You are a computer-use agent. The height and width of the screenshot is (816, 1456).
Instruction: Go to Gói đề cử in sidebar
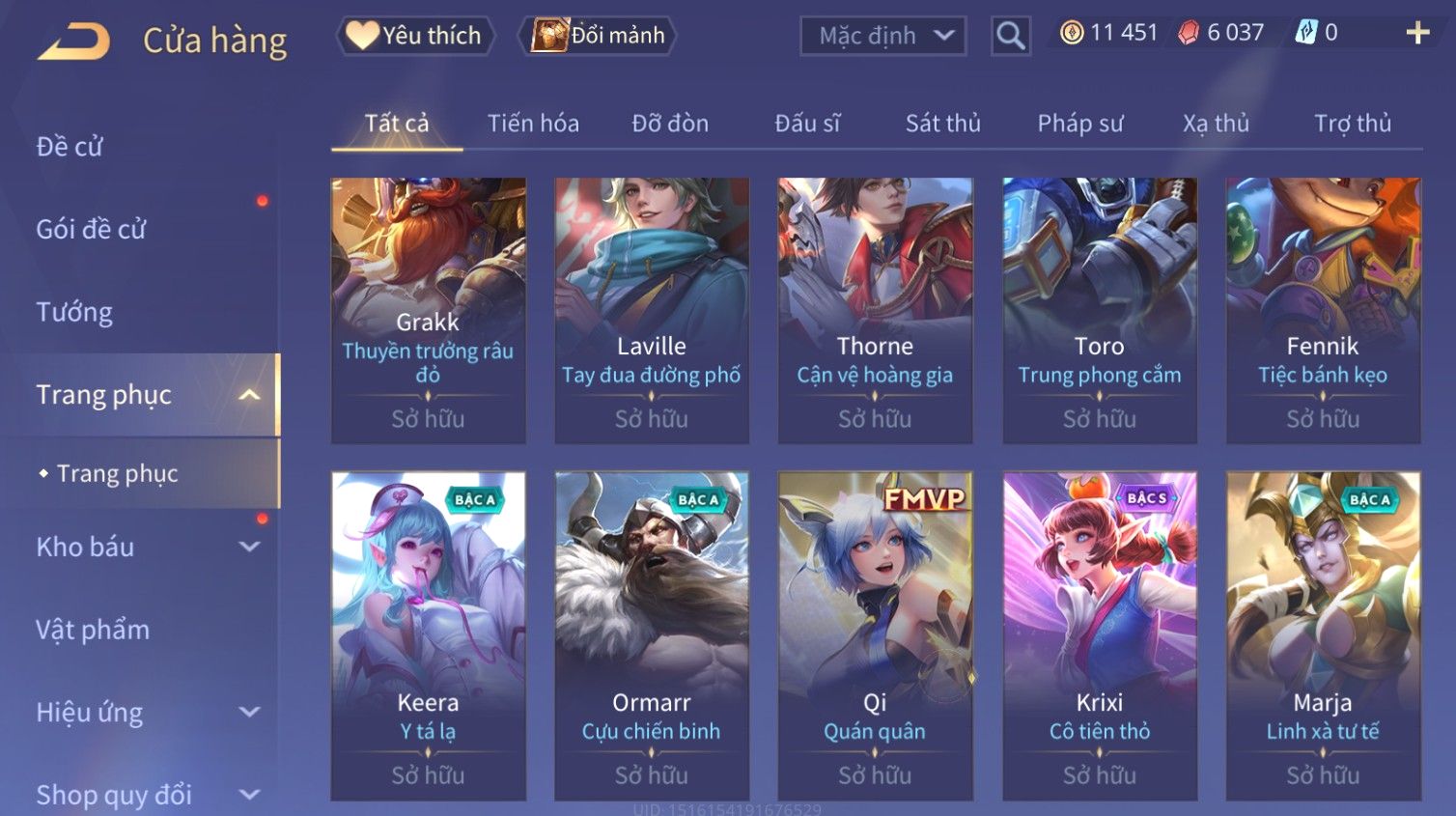point(91,230)
